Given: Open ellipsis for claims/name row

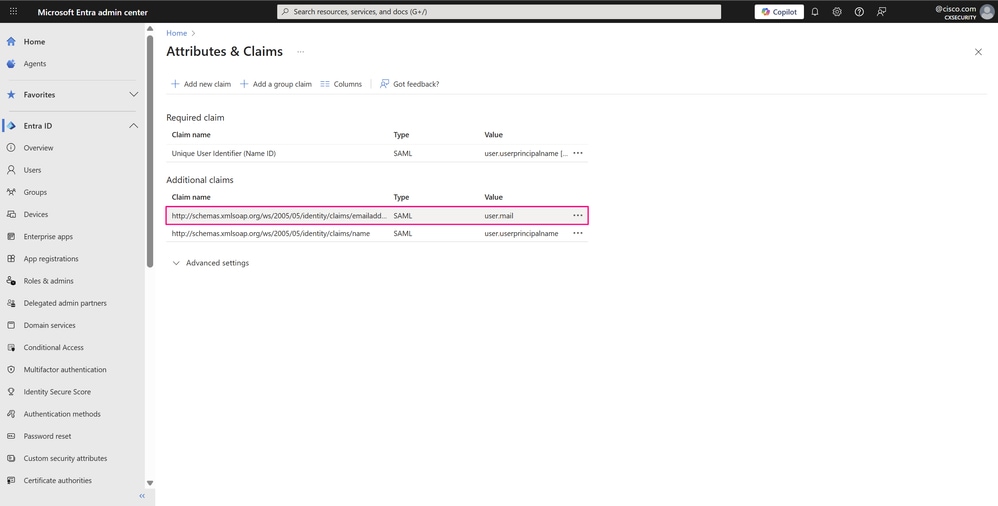Looking at the screenshot, I should [578, 234].
